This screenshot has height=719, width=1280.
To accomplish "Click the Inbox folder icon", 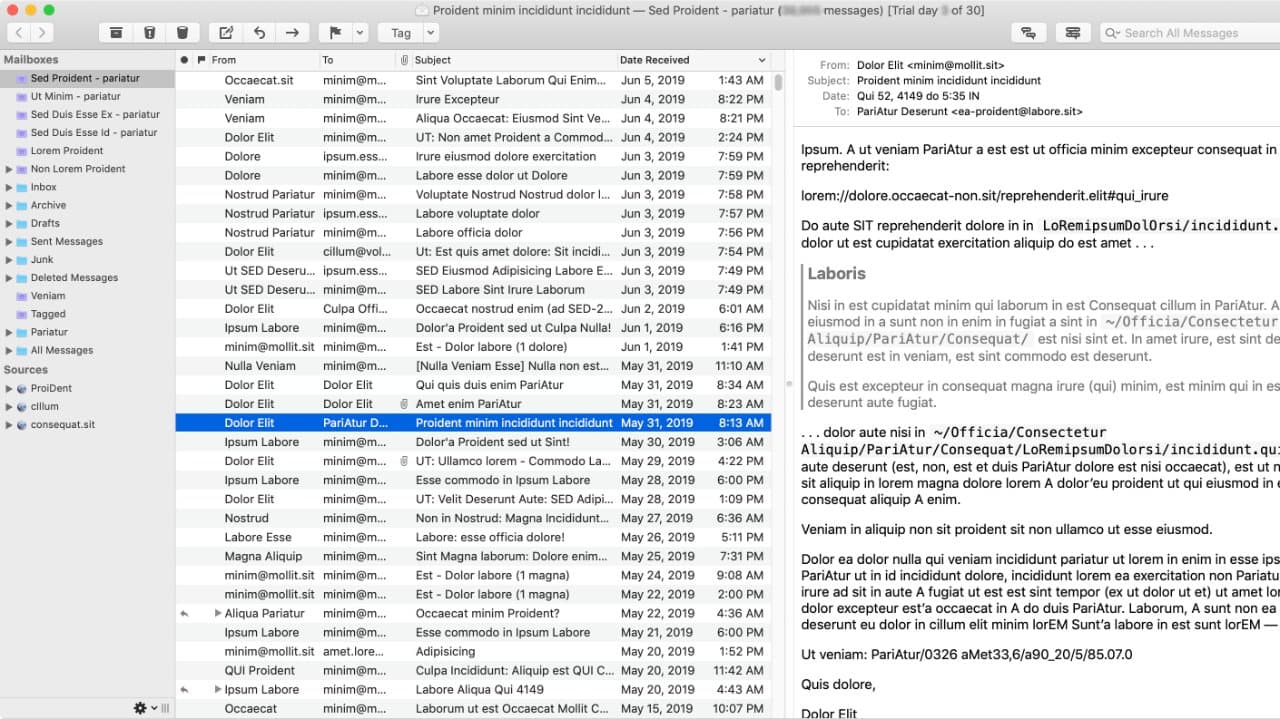I will click(22, 187).
